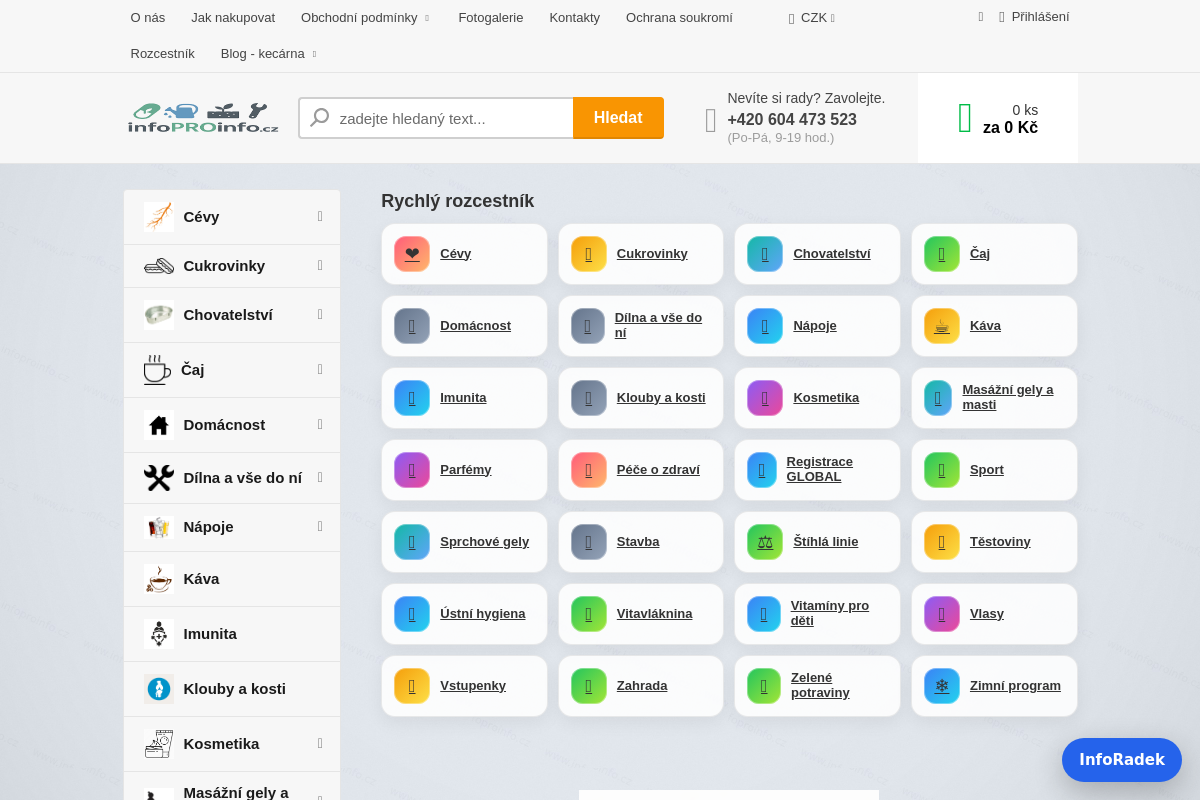Open the O nás menu item

148,18
